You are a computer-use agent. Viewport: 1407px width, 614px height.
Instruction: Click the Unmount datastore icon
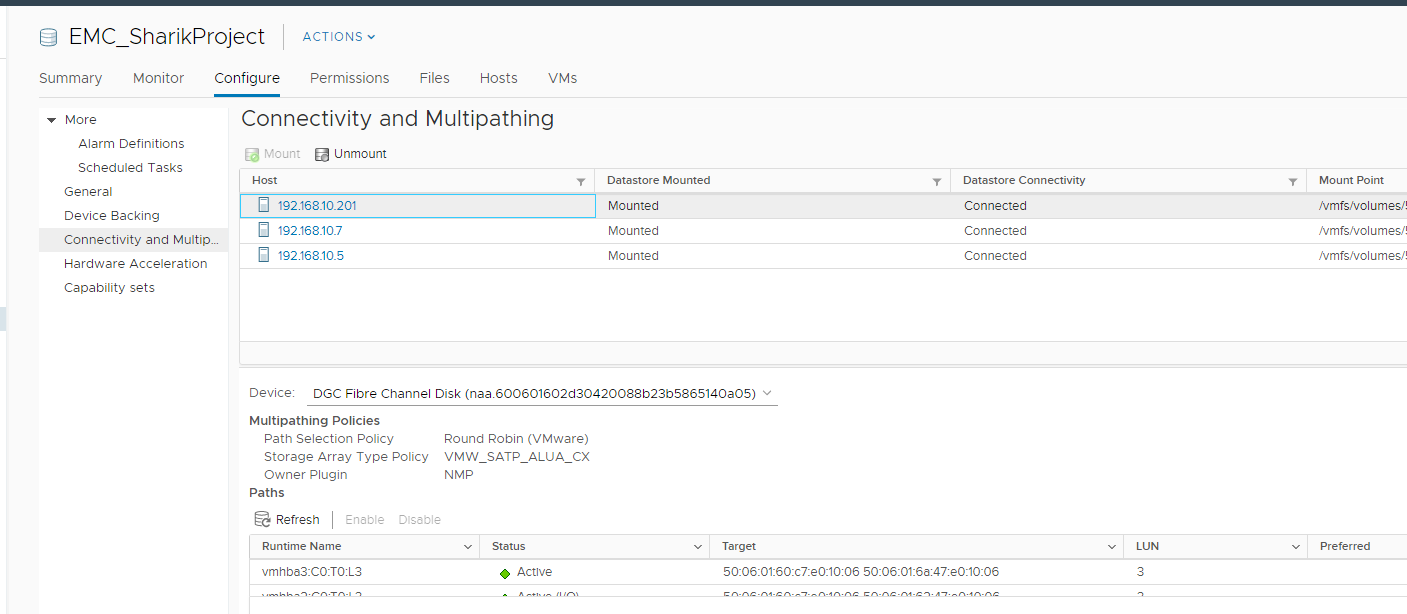click(321, 154)
